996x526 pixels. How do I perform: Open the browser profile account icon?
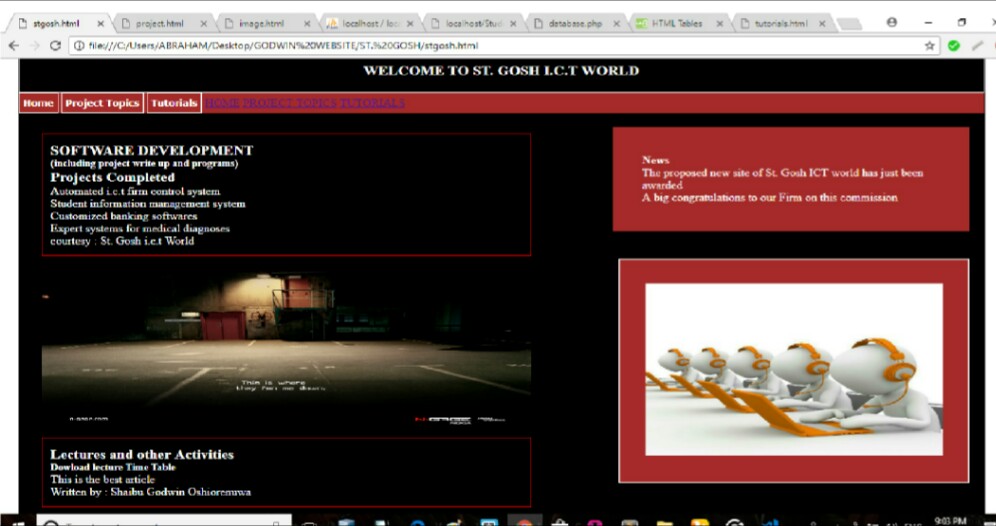click(892, 22)
